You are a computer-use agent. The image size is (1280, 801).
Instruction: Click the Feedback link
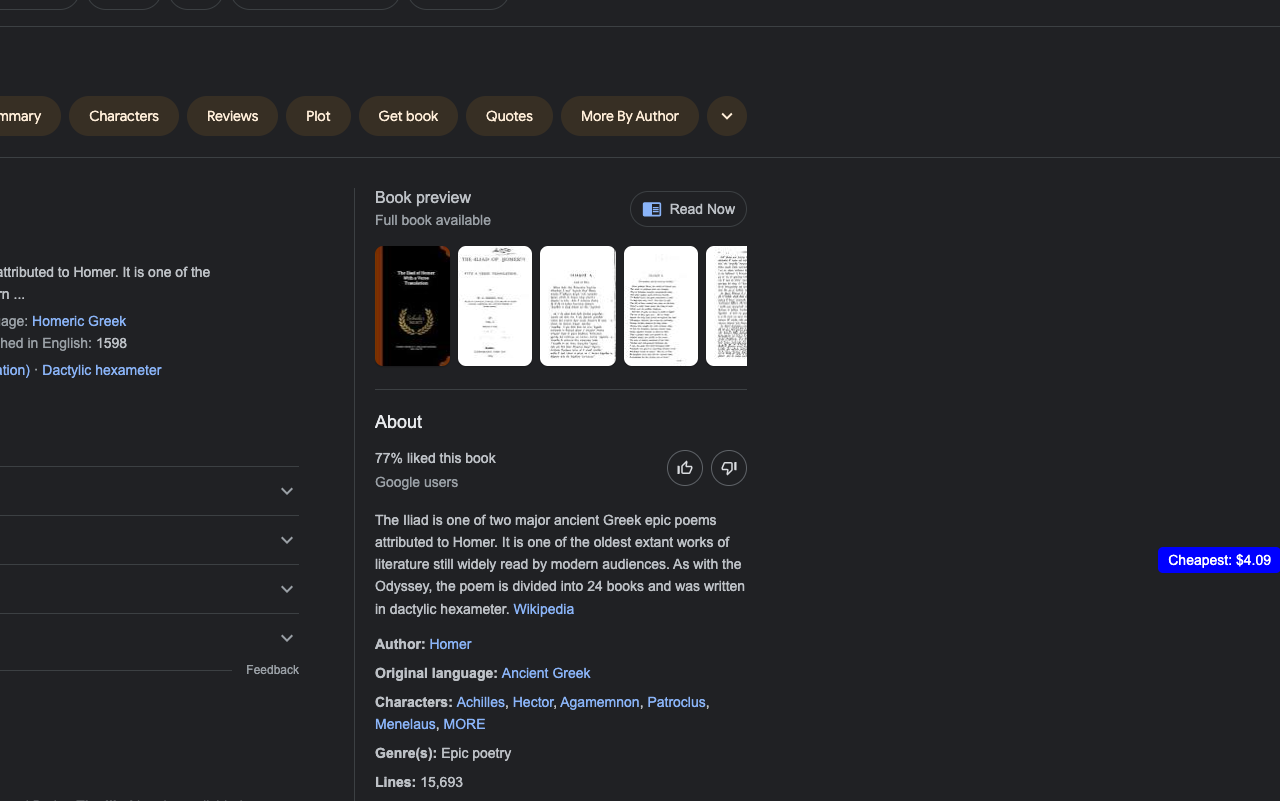(x=273, y=670)
